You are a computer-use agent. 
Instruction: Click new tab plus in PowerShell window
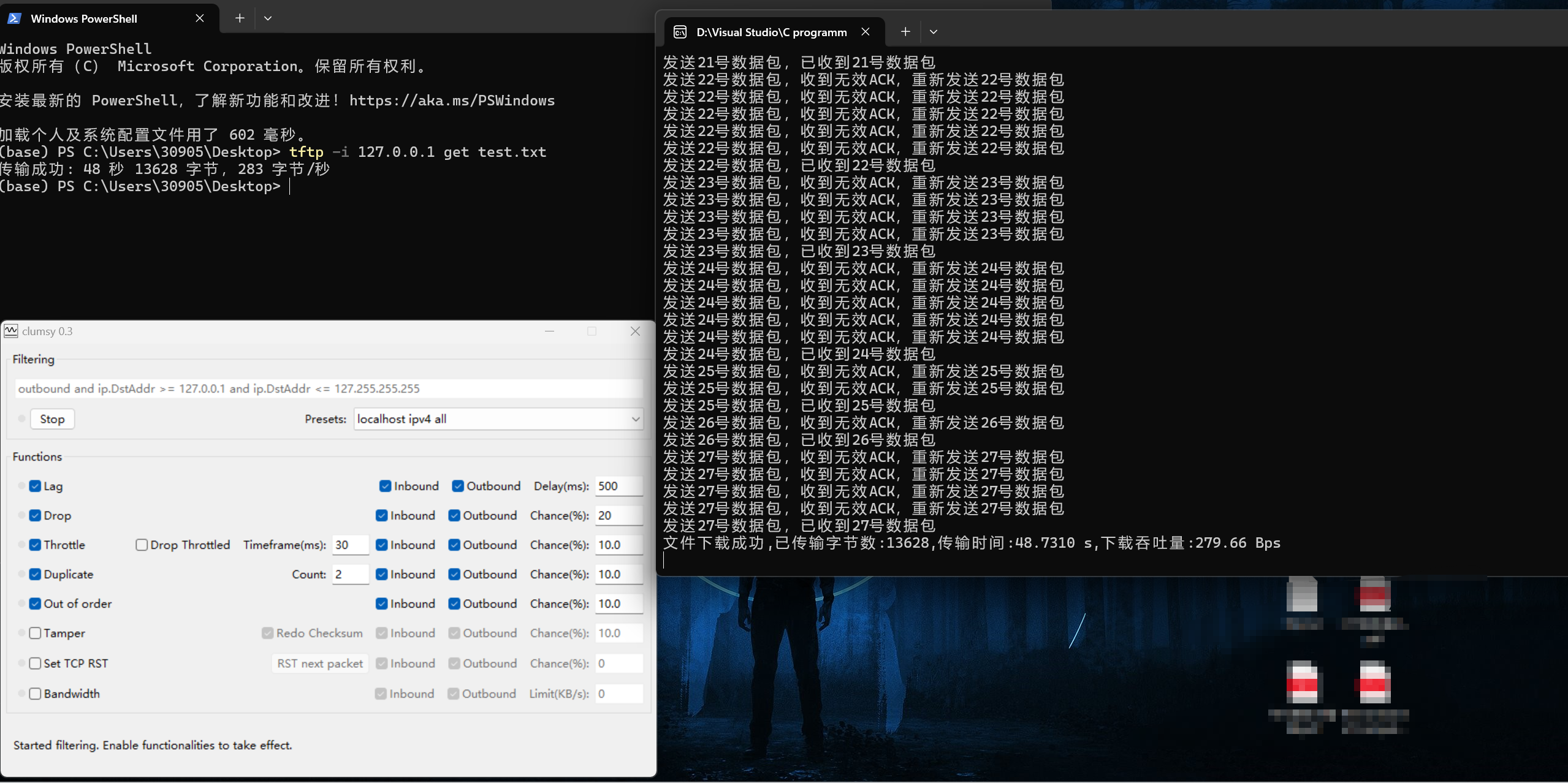click(x=240, y=18)
